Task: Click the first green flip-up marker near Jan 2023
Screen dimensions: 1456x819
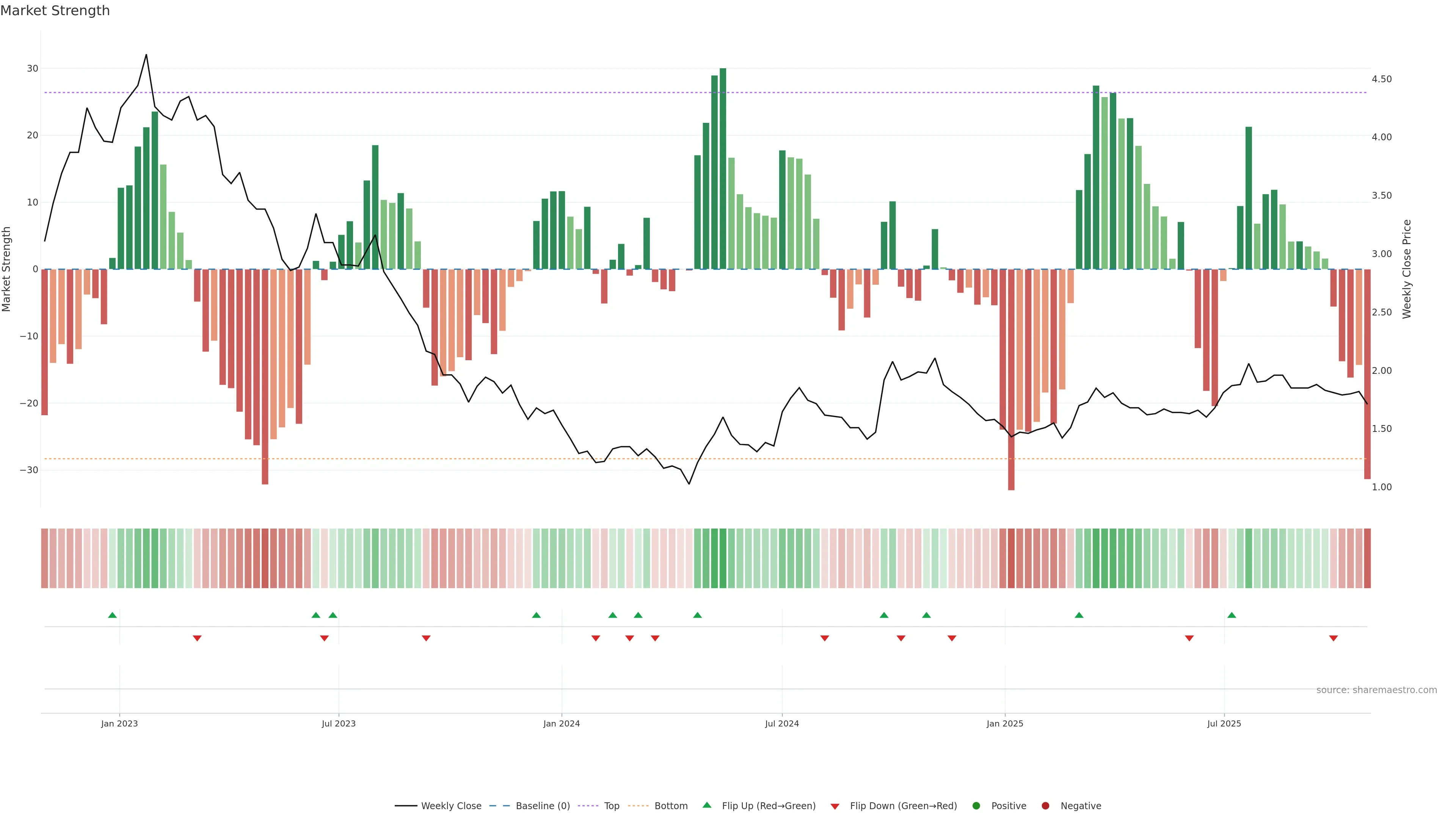Action: [x=113, y=615]
